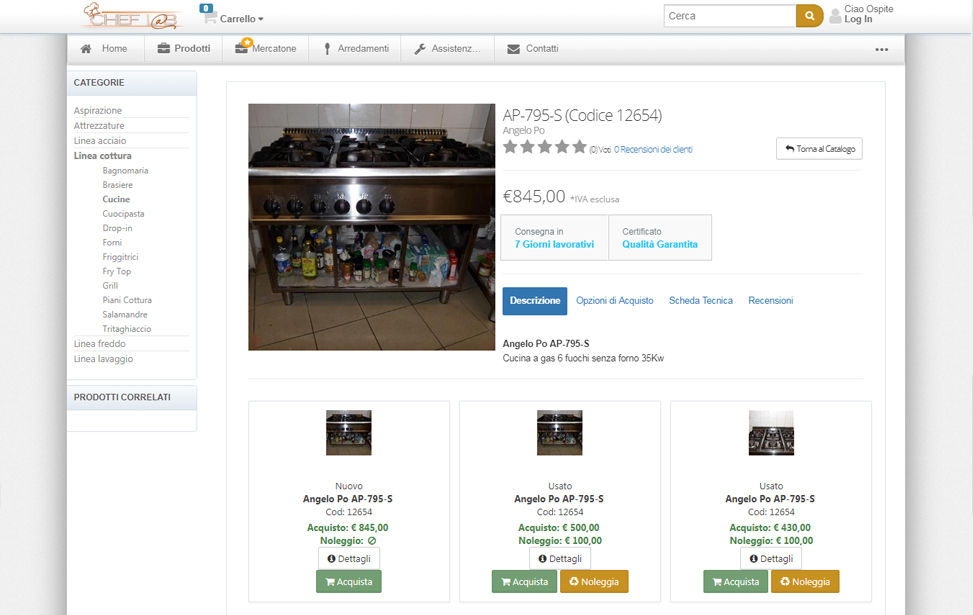Click the third rating star
Viewport: 973px width, 615px height.
point(545,146)
